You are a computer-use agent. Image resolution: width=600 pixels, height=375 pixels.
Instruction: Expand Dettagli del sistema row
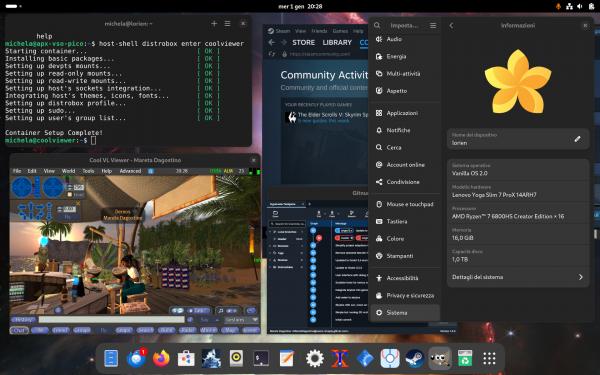(518, 277)
